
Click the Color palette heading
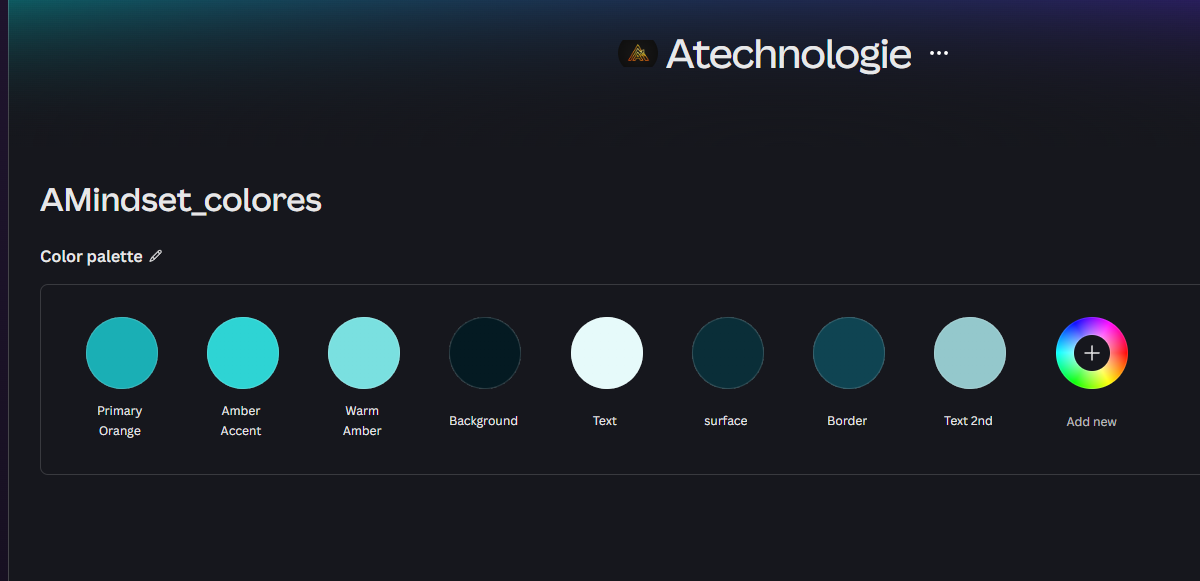(90, 256)
